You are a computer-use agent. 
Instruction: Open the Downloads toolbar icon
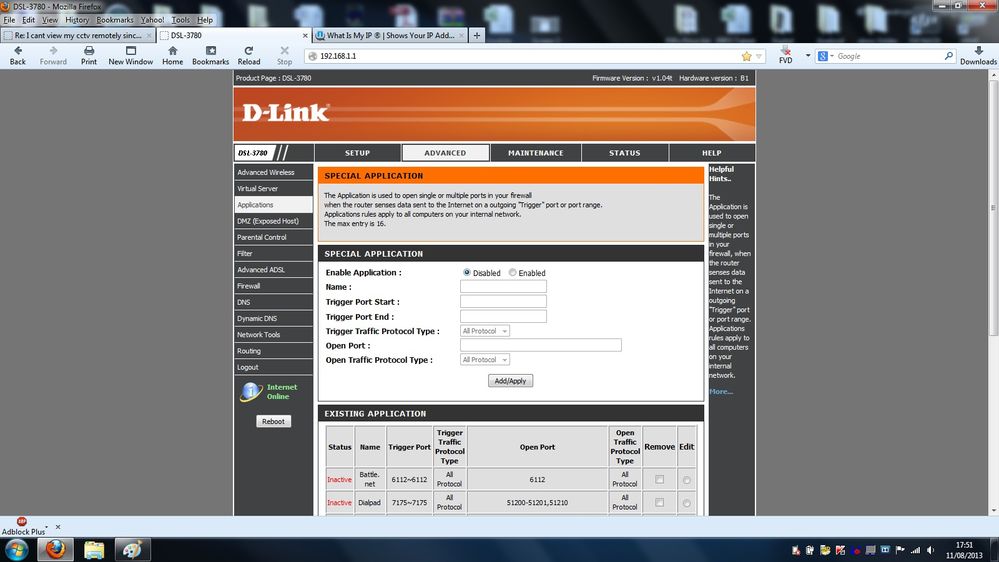point(978,50)
